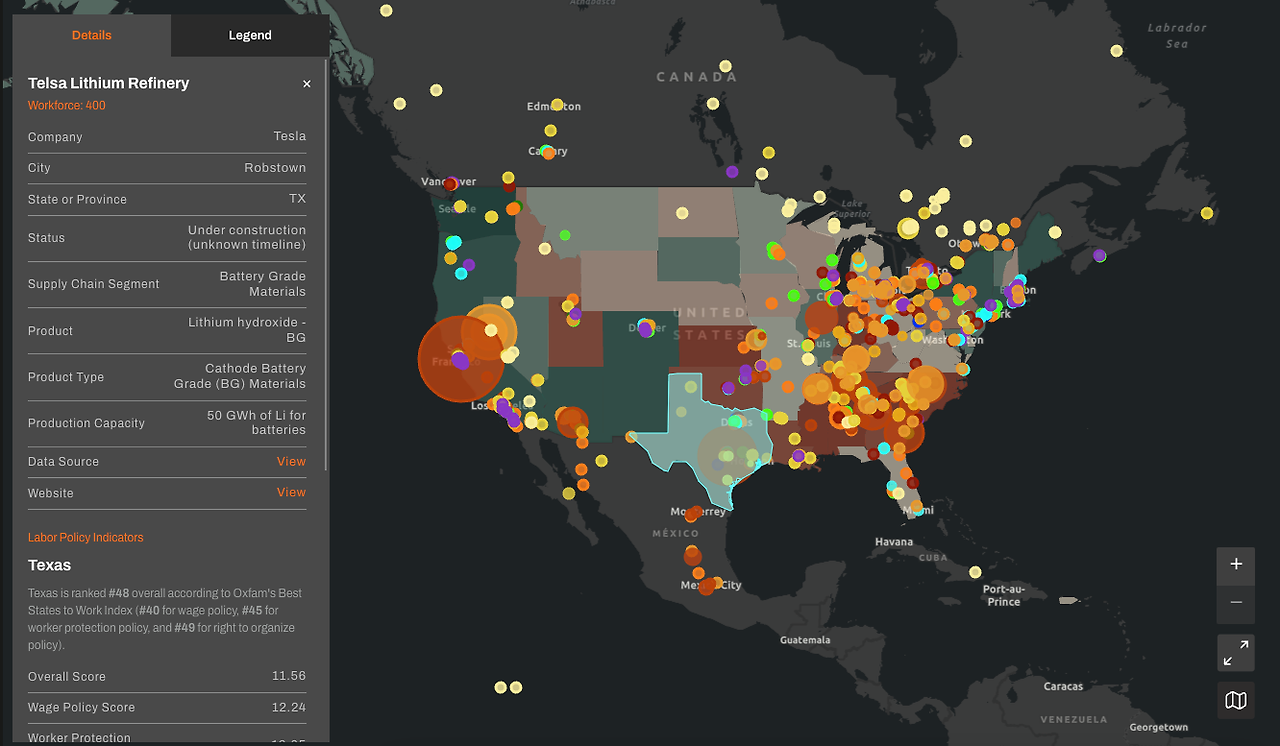The width and height of the screenshot is (1280, 746).
Task: Open the basemap switcher icon
Action: [1236, 700]
